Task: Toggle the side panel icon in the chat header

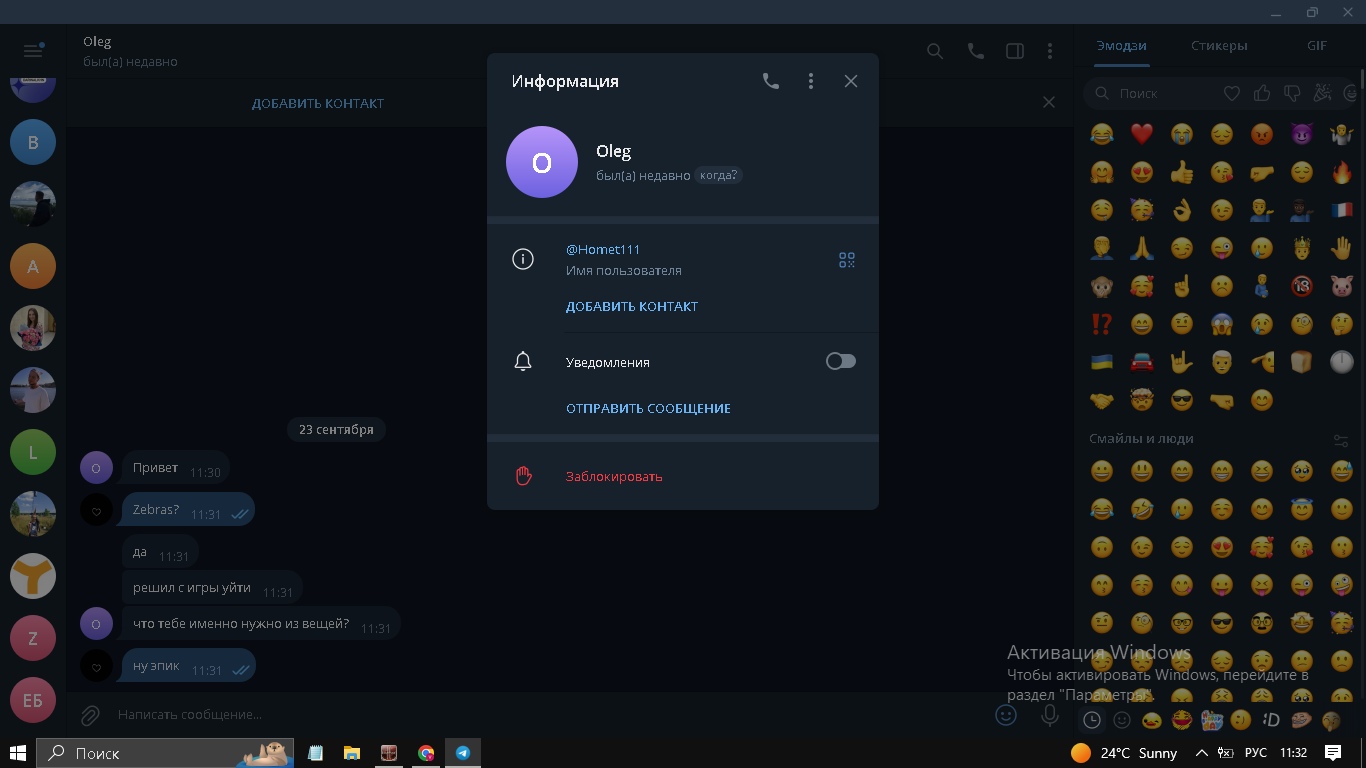Action: tap(1015, 51)
